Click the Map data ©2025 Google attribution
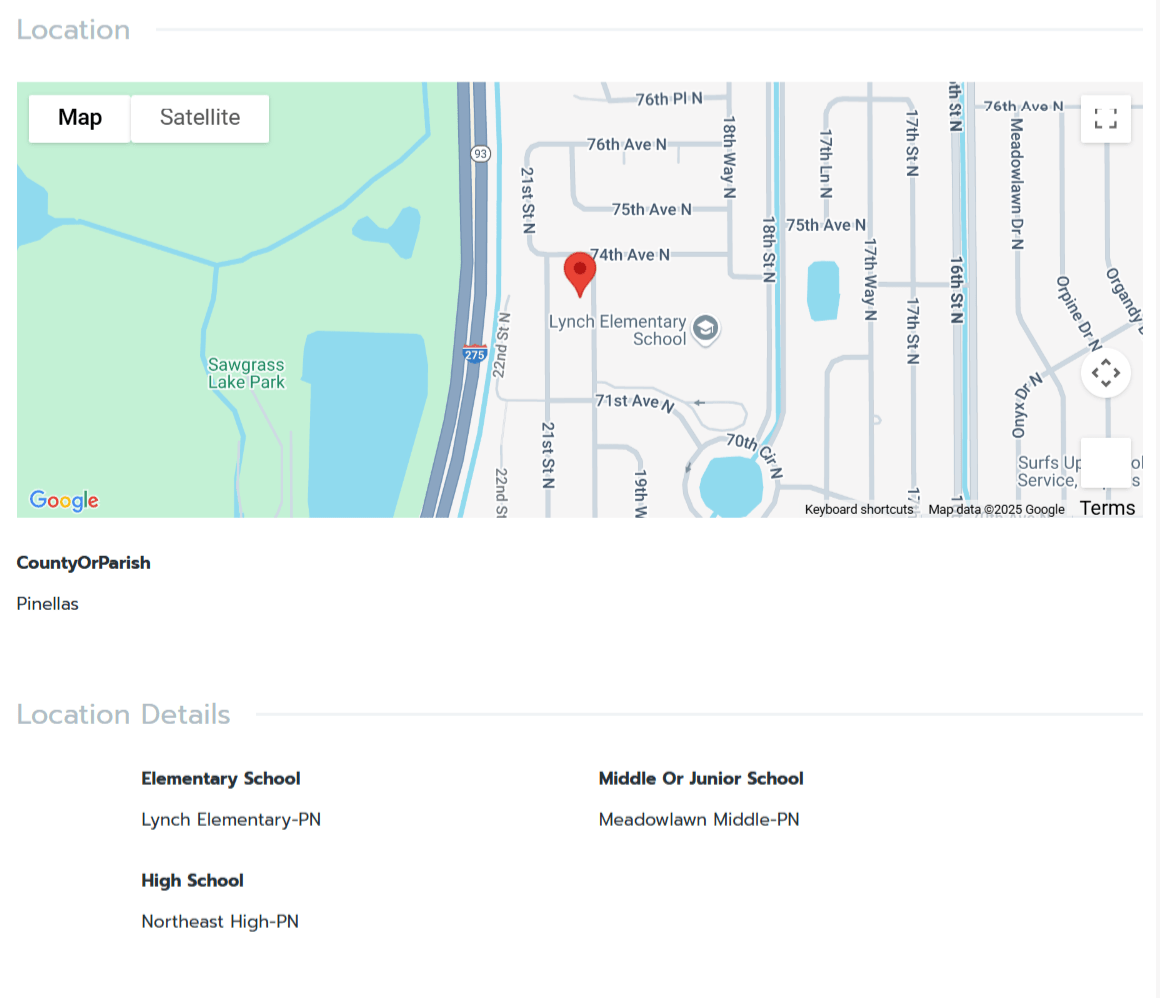This screenshot has height=998, width=1160. click(x=996, y=509)
